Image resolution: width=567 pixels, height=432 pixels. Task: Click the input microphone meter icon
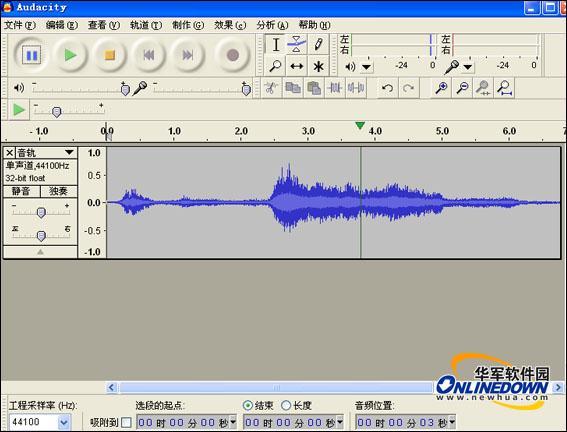[x=451, y=67]
